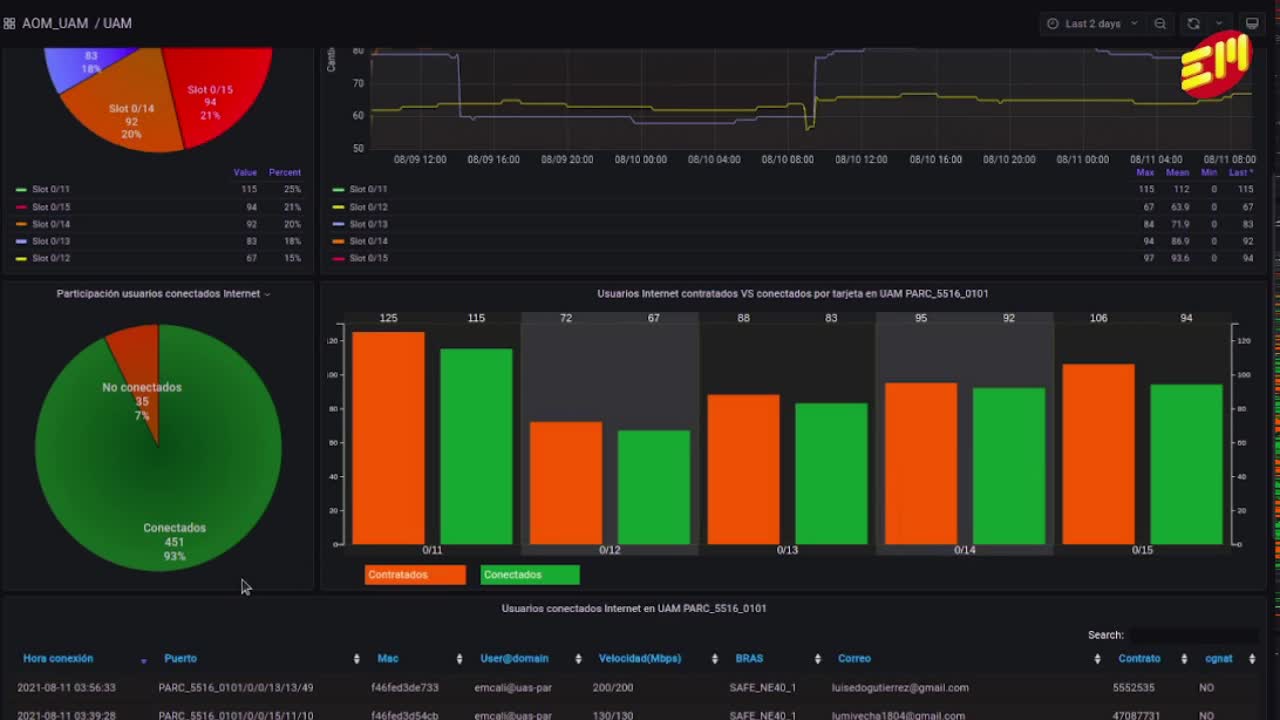Toggle the Conectados series chip in bar chart
This screenshot has width=1280, height=720.
[x=530, y=575]
